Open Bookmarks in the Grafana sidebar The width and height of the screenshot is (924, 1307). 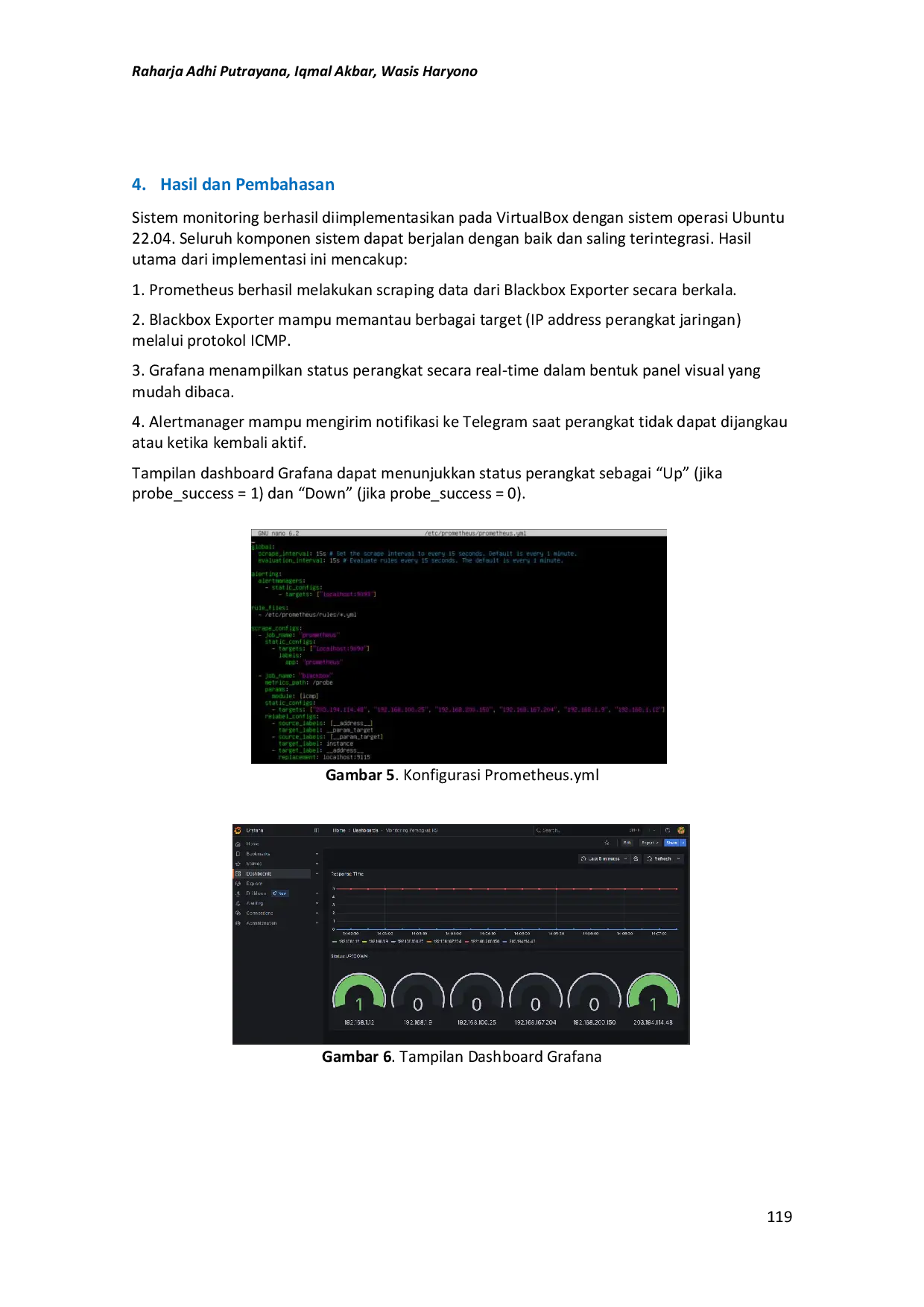[258, 854]
